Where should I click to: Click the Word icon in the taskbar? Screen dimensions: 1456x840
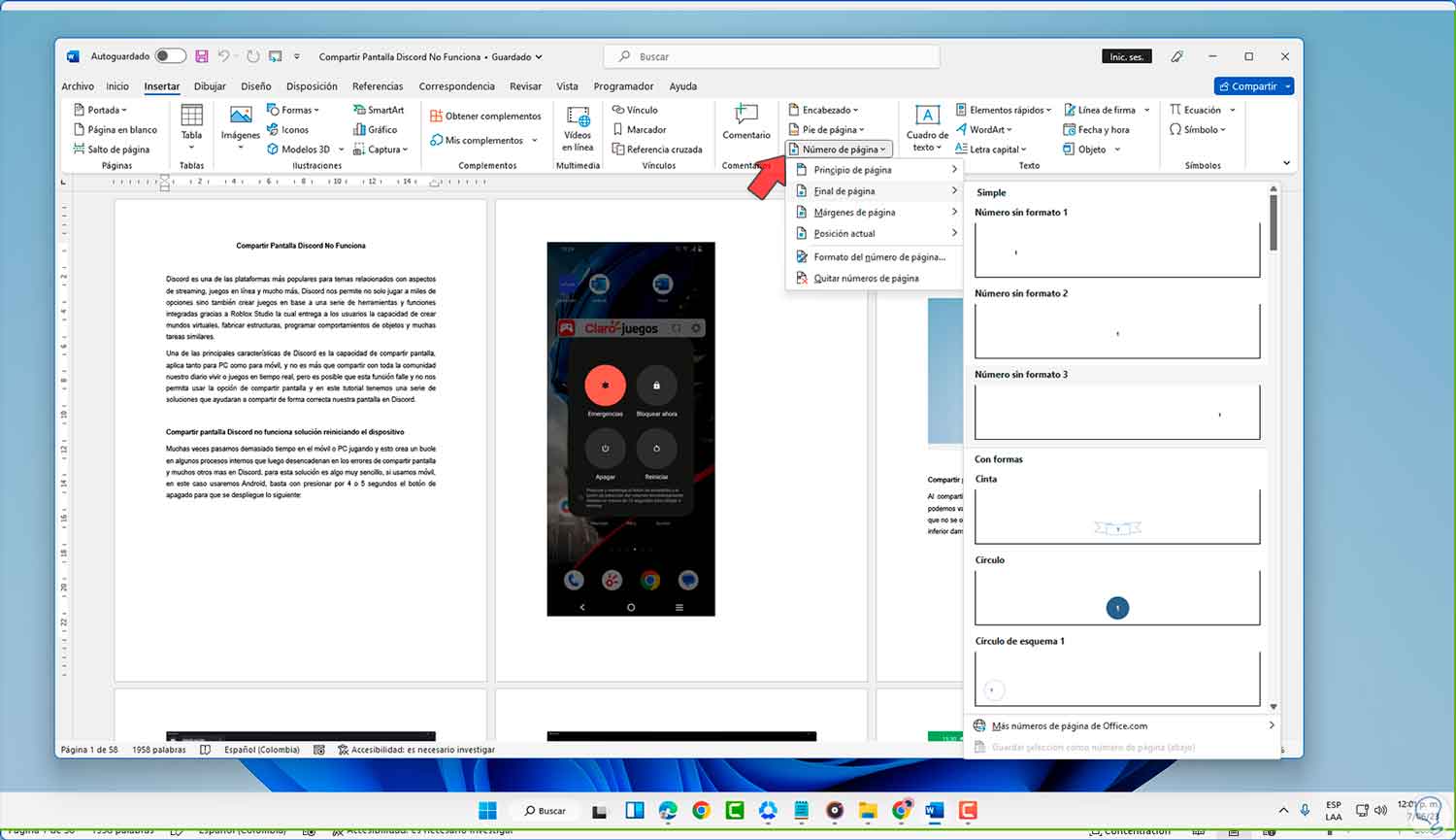coord(934,811)
